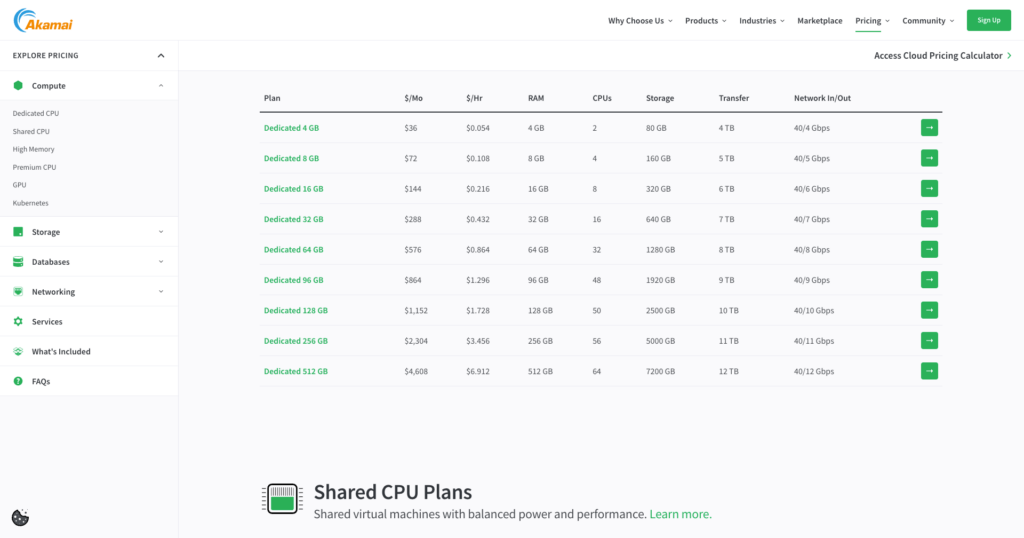Open cookie preferences icon
The height and width of the screenshot is (538, 1024).
click(x=20, y=518)
